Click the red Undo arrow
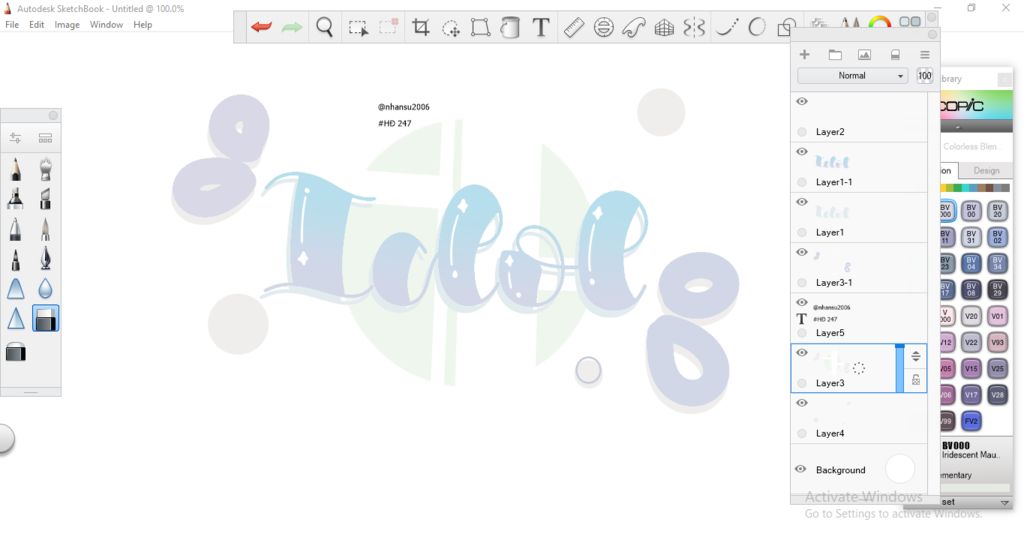 click(x=262, y=27)
